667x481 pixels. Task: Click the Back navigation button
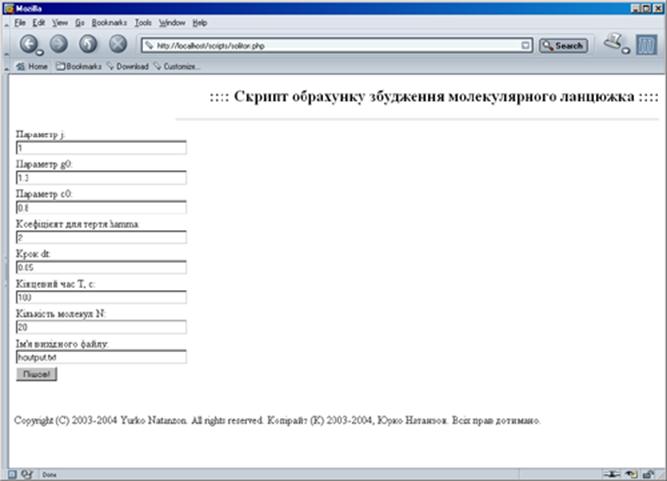29,44
